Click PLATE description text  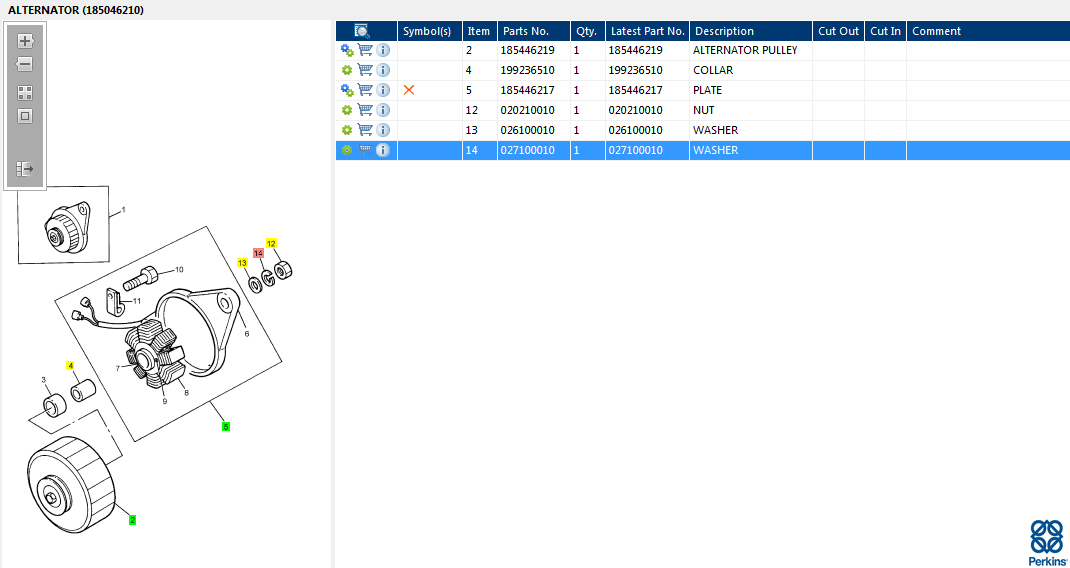coord(708,90)
